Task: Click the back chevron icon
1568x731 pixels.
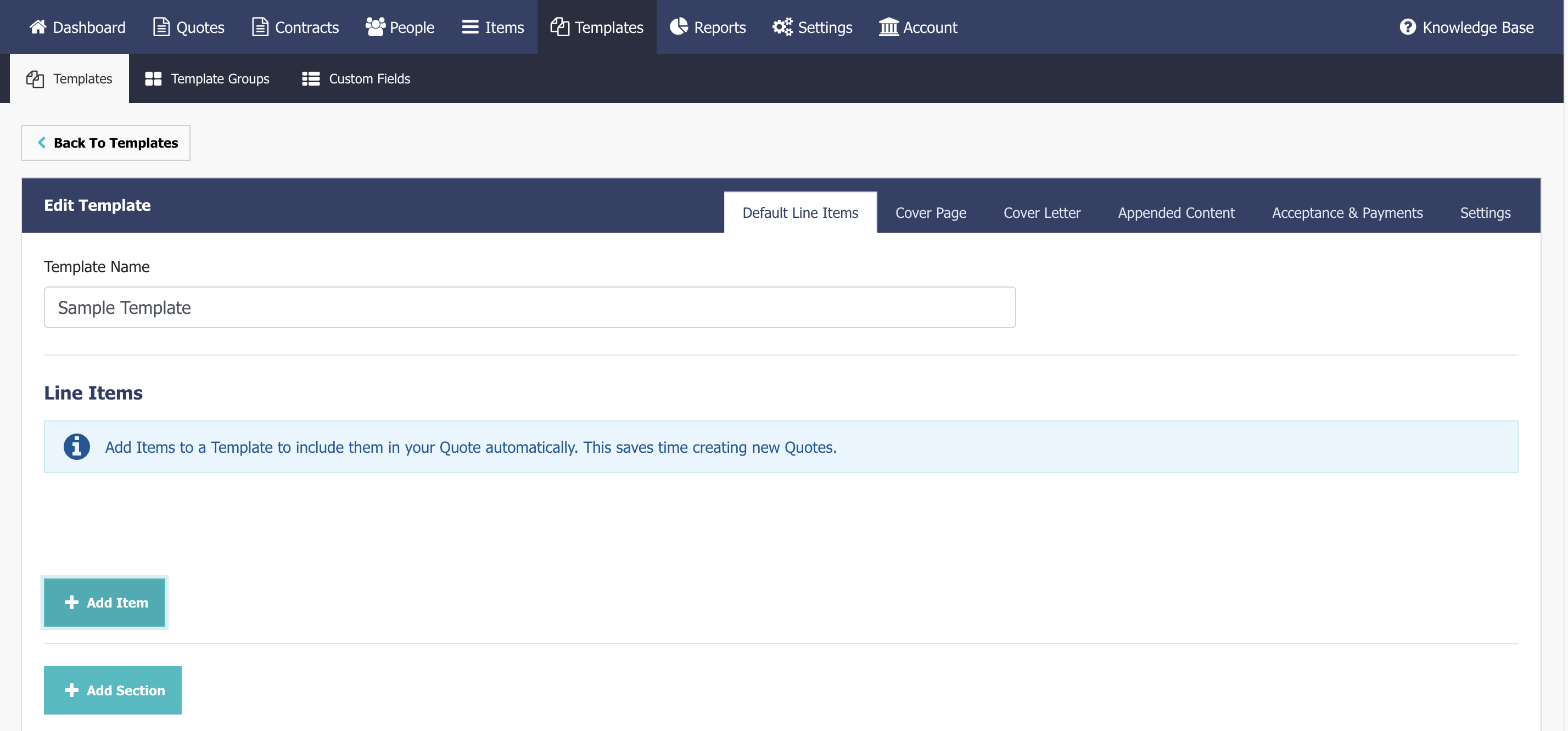Action: (x=41, y=143)
